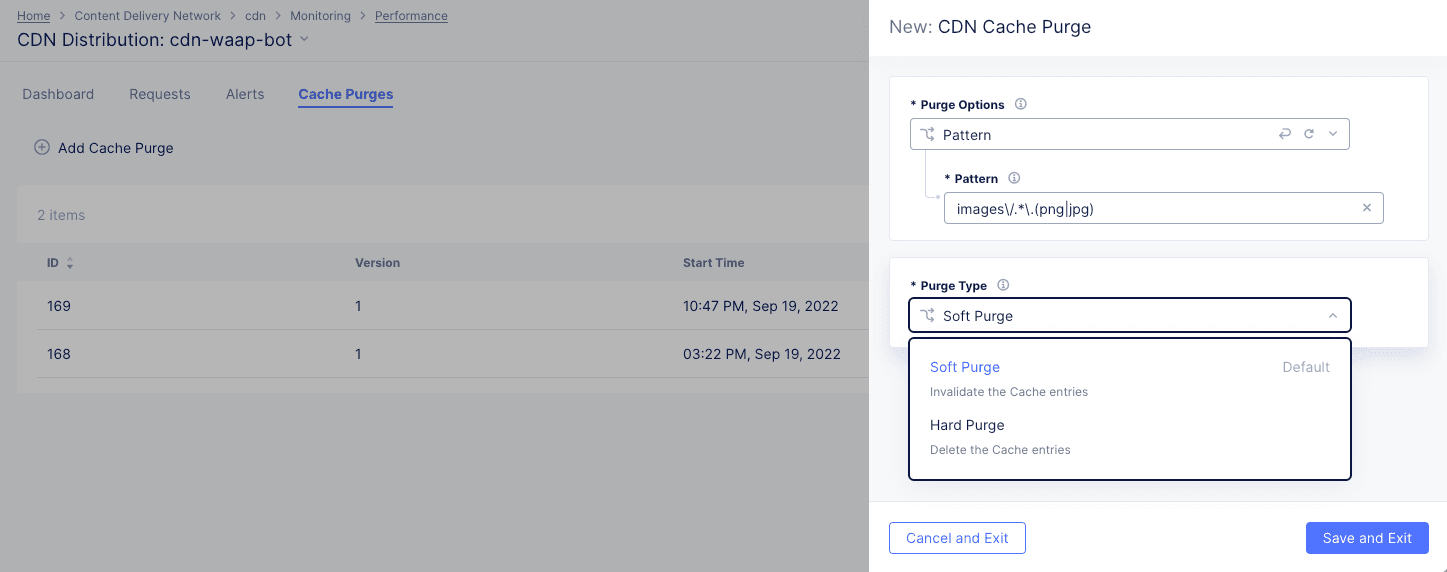Image resolution: width=1447 pixels, height=572 pixels.
Task: Choose Soft Purge from the list
Action: point(965,368)
